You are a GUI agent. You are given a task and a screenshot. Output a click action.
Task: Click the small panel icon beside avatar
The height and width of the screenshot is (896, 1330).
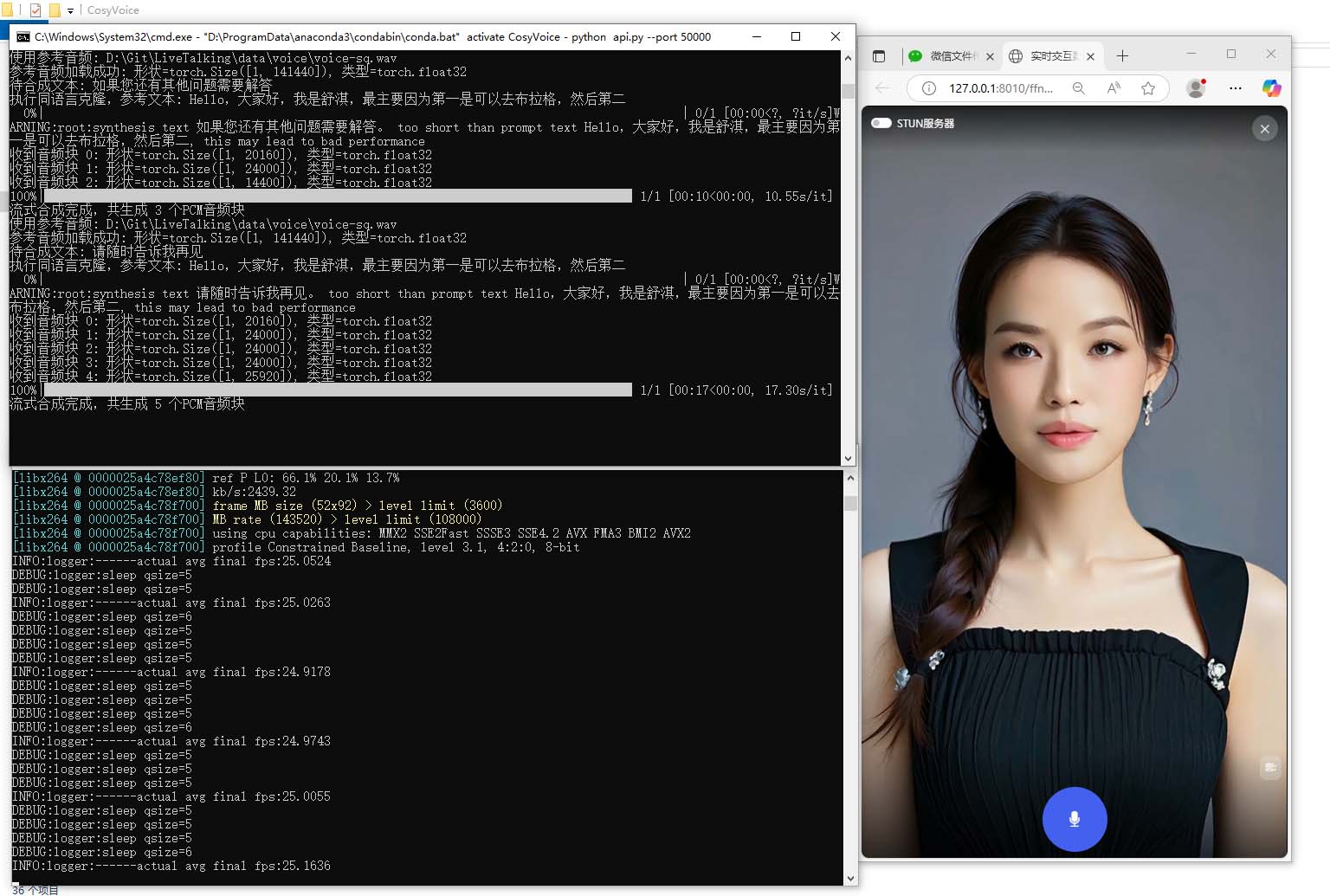point(1270,767)
